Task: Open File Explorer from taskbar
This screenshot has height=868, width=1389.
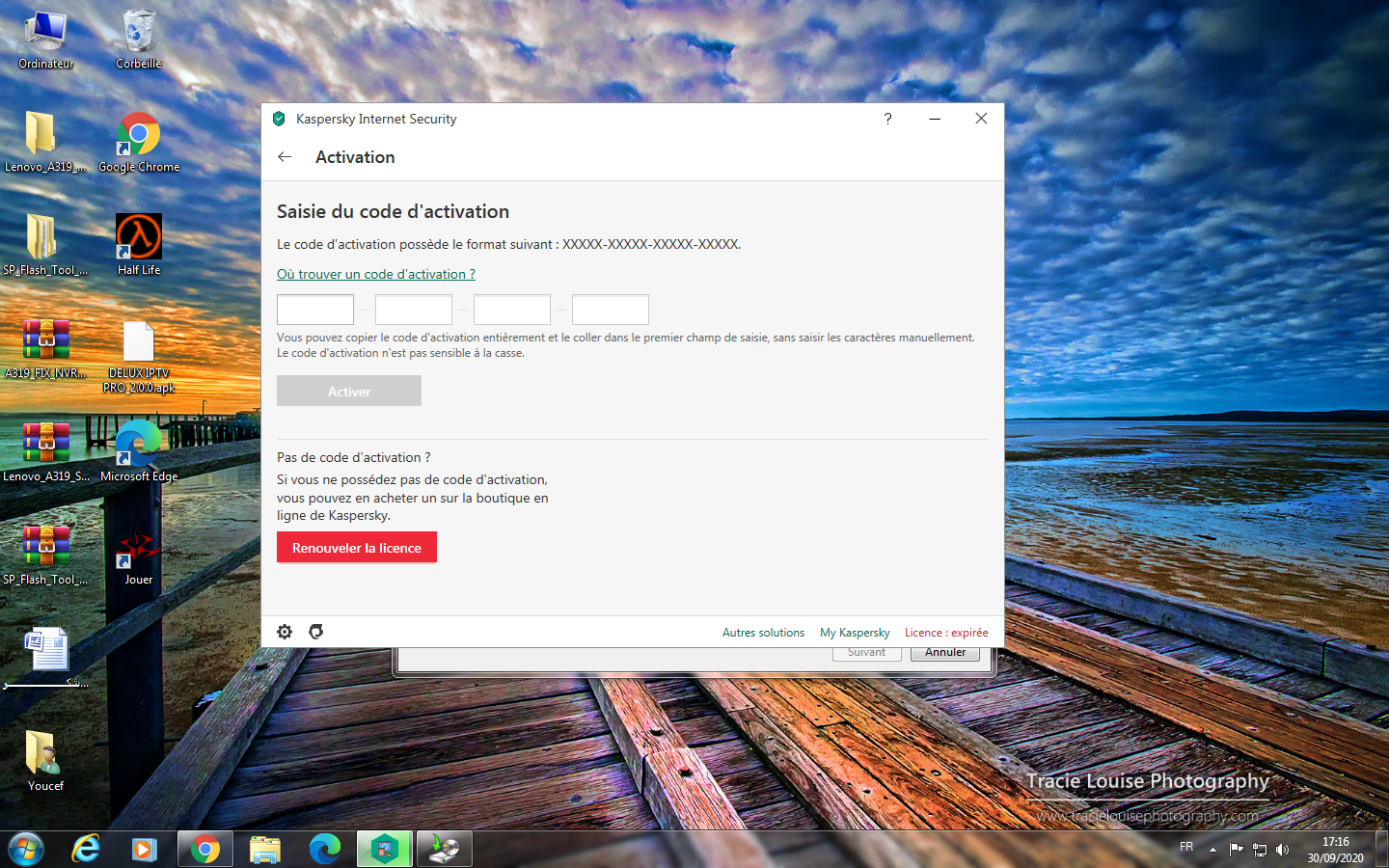Action: 264,850
